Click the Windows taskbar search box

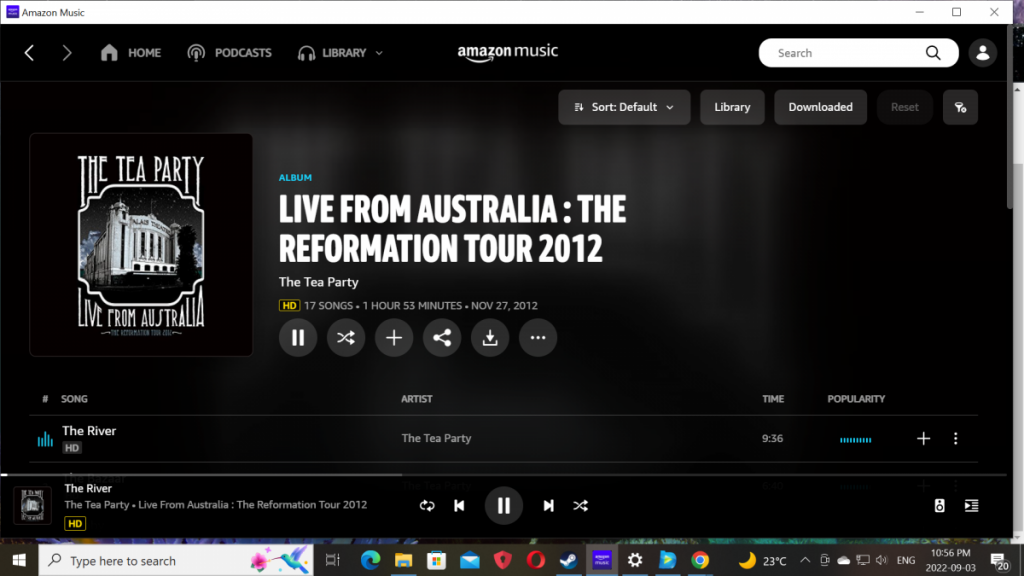coord(176,560)
